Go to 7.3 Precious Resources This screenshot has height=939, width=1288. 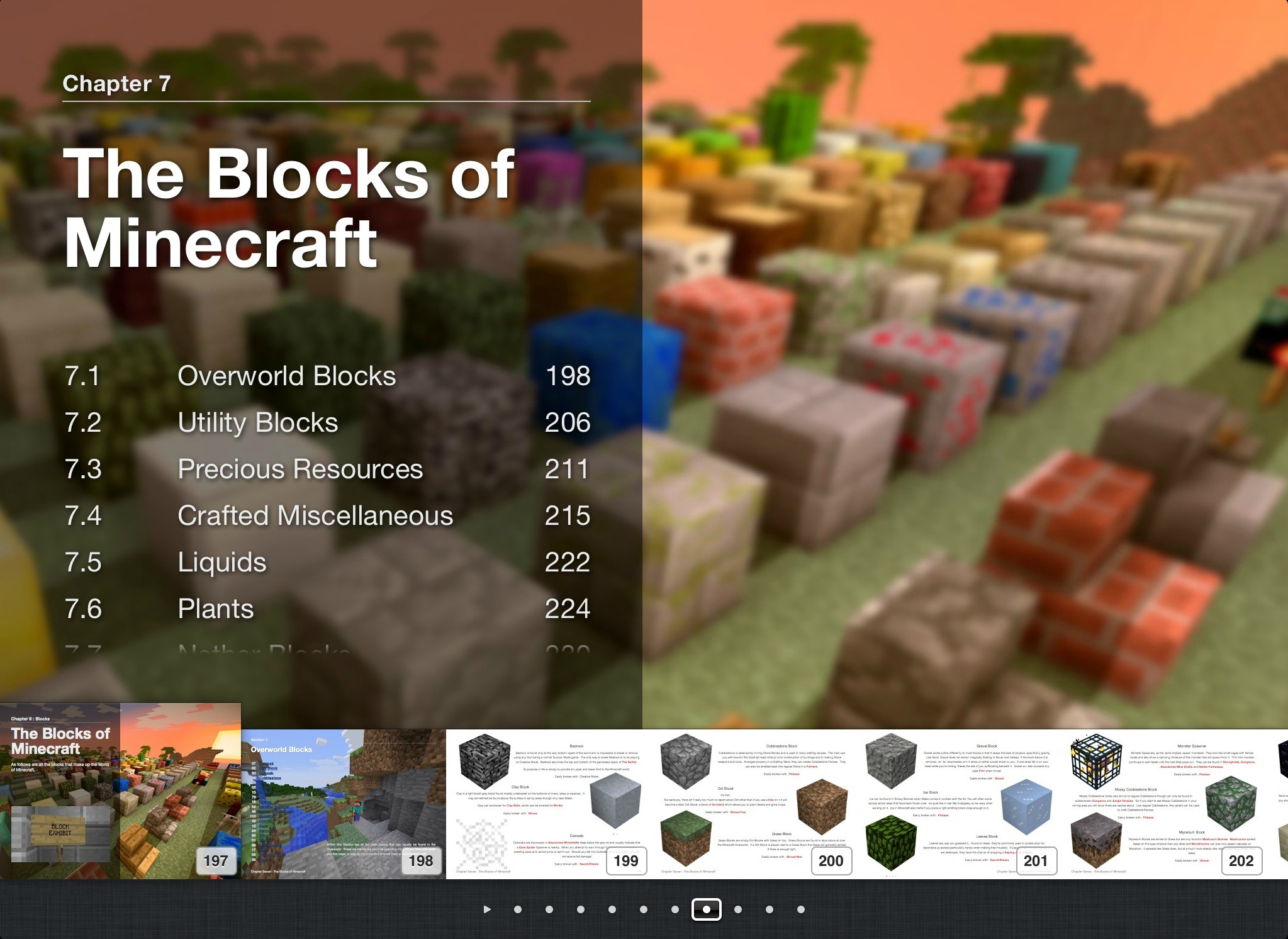pyautogui.click(x=300, y=469)
